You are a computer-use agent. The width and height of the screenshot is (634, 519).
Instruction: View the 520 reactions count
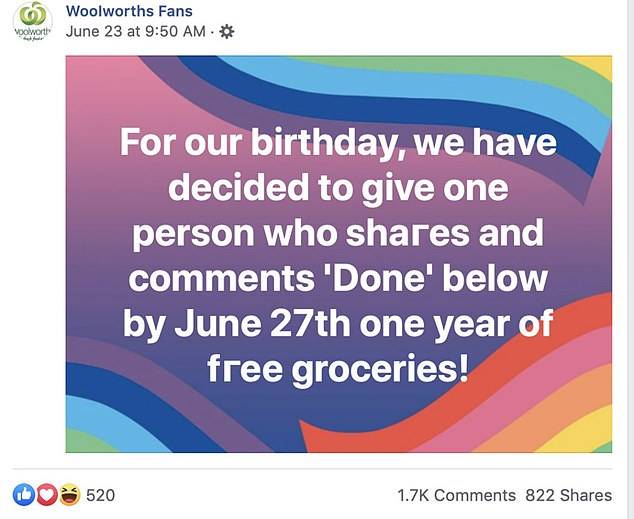point(101,495)
